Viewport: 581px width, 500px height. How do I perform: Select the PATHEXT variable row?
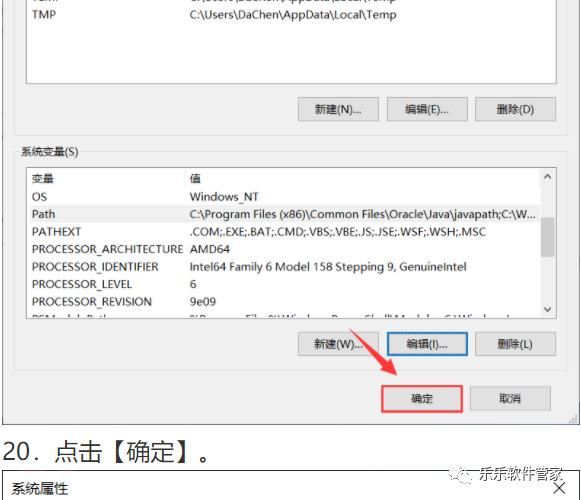[285, 232]
